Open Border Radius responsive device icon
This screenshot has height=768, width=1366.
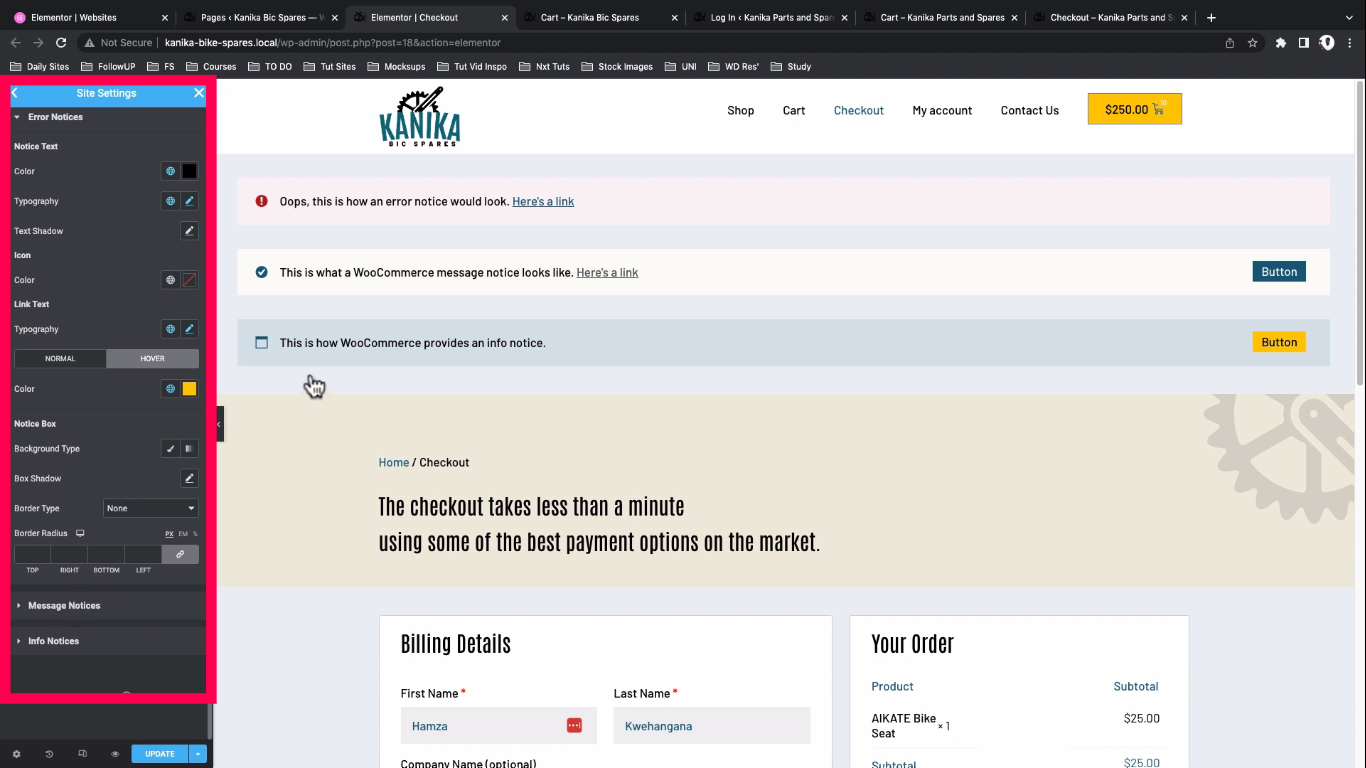click(80, 534)
